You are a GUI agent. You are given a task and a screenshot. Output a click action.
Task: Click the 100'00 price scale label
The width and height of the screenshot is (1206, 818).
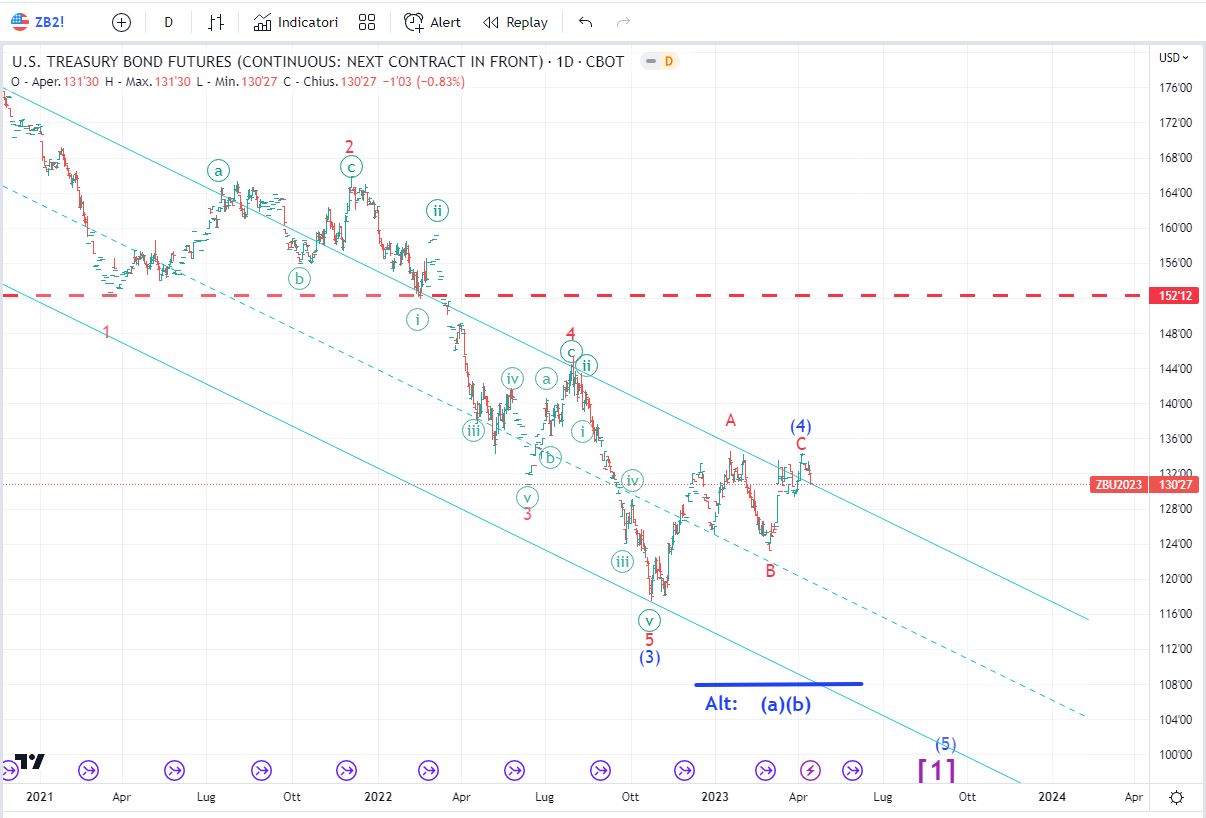(x=1175, y=754)
